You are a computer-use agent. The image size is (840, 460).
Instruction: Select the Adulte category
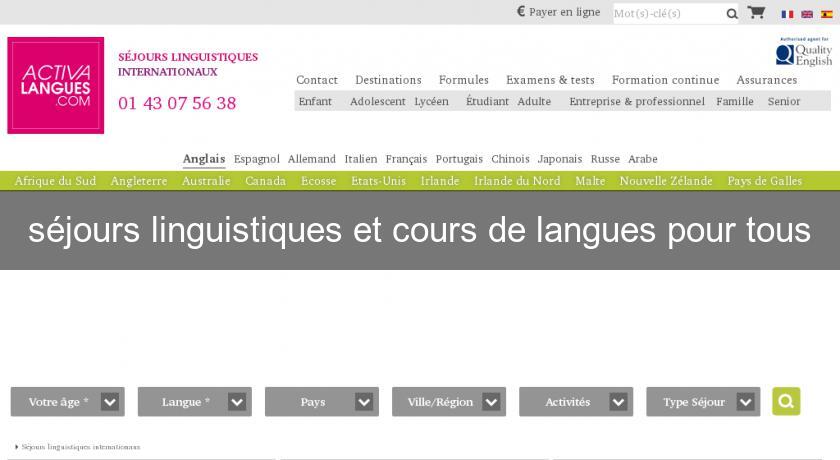coord(534,101)
